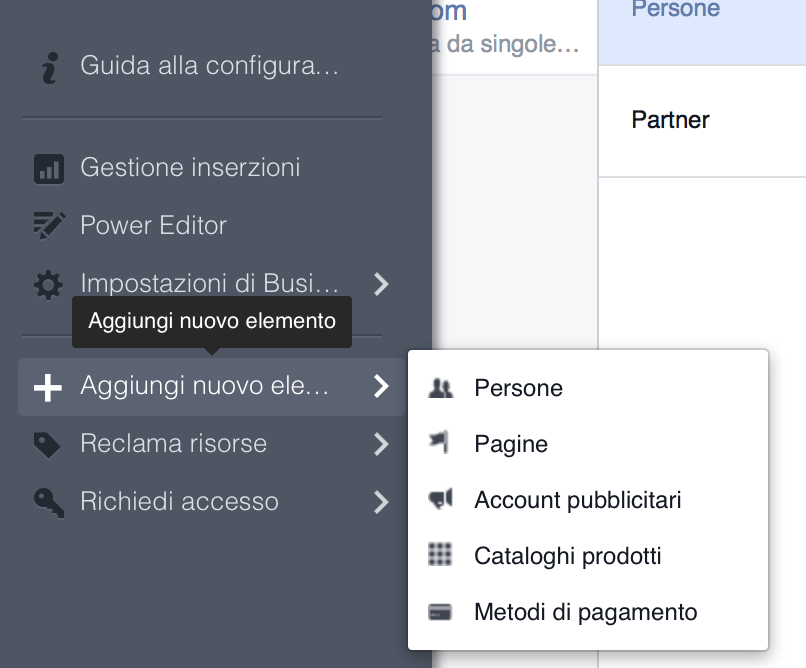Screen dimensions: 806x668
Task: Click the credit card icon for Metodi di pagamento
Action: [440, 612]
